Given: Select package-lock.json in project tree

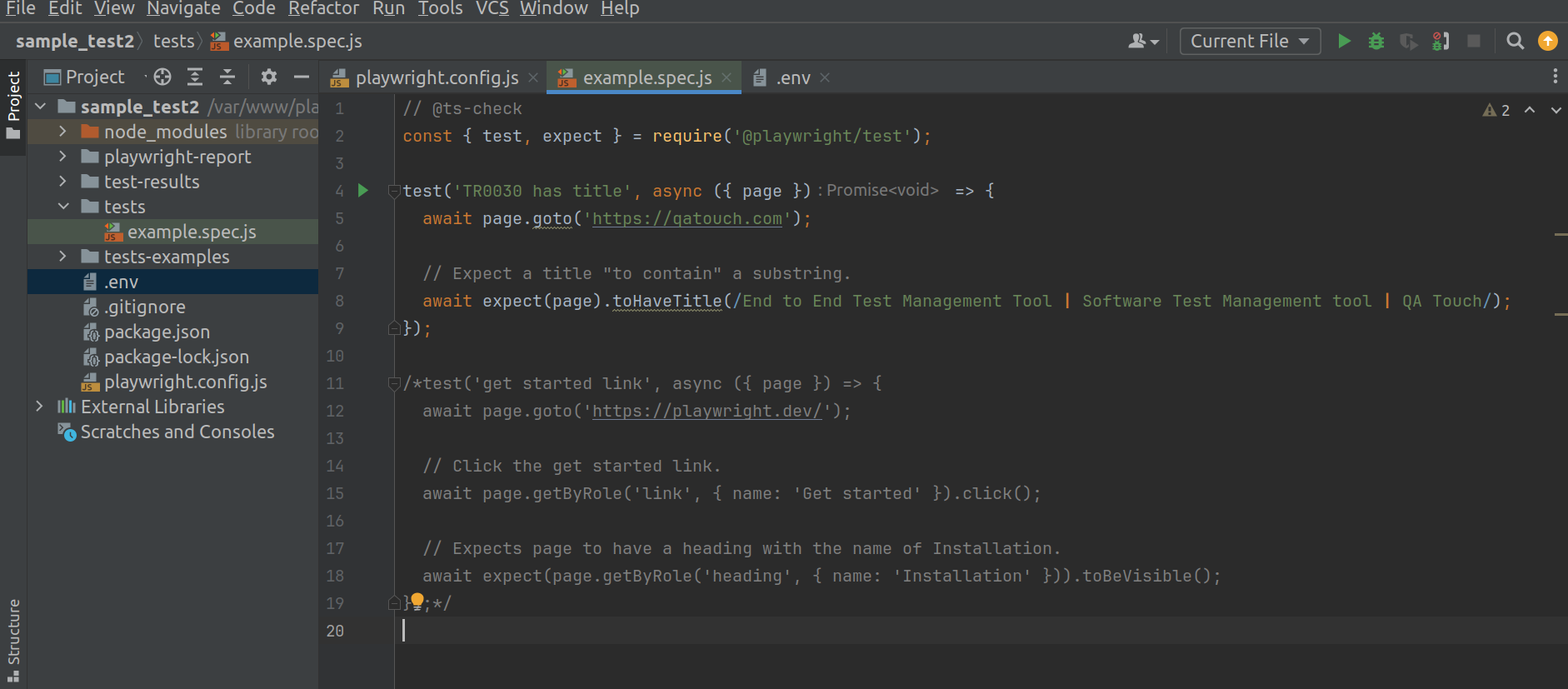Looking at the screenshot, I should point(173,357).
